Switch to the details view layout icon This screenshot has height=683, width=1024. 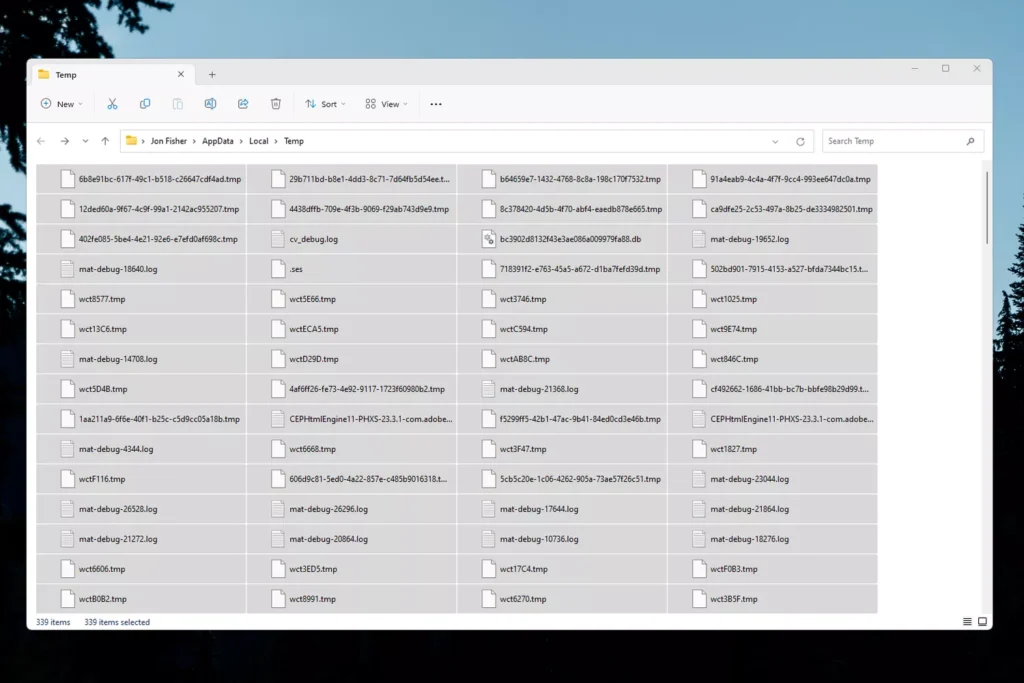click(967, 622)
